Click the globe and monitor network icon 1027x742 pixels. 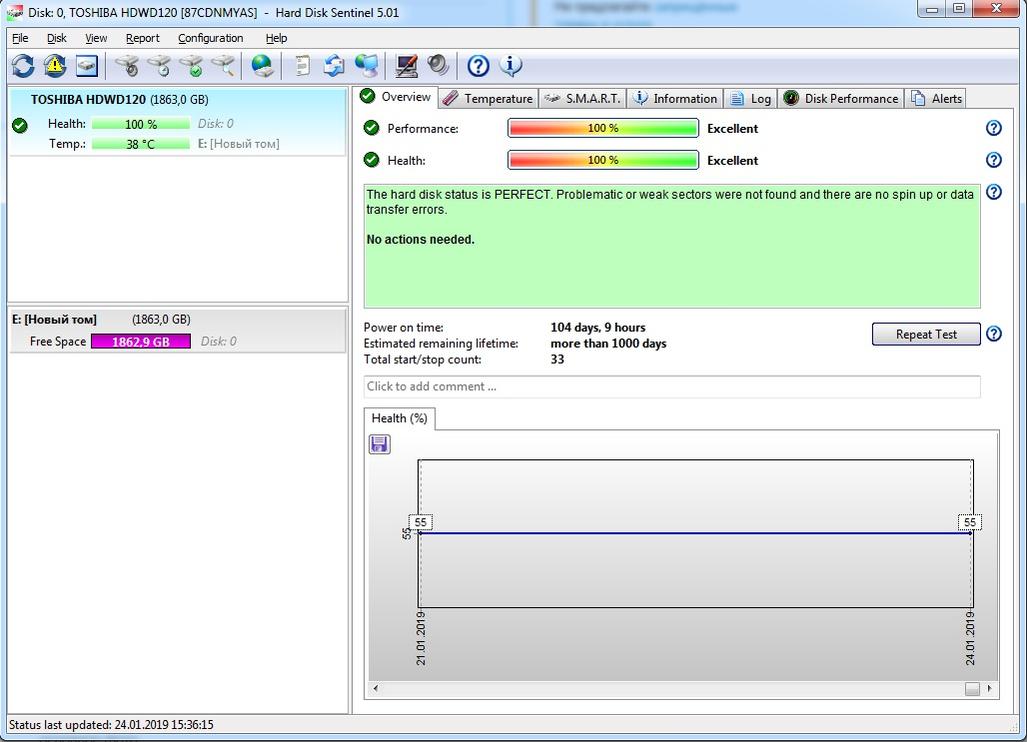coord(366,65)
